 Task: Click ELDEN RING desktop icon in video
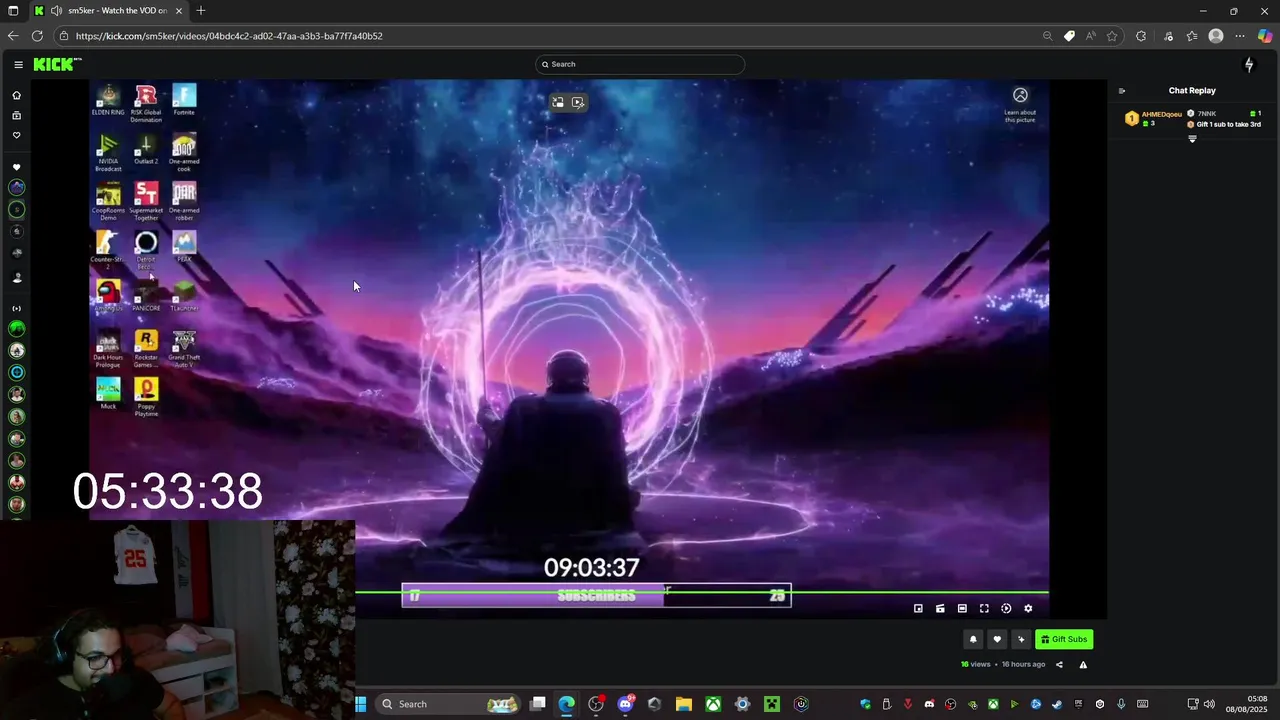pyautogui.click(x=108, y=100)
